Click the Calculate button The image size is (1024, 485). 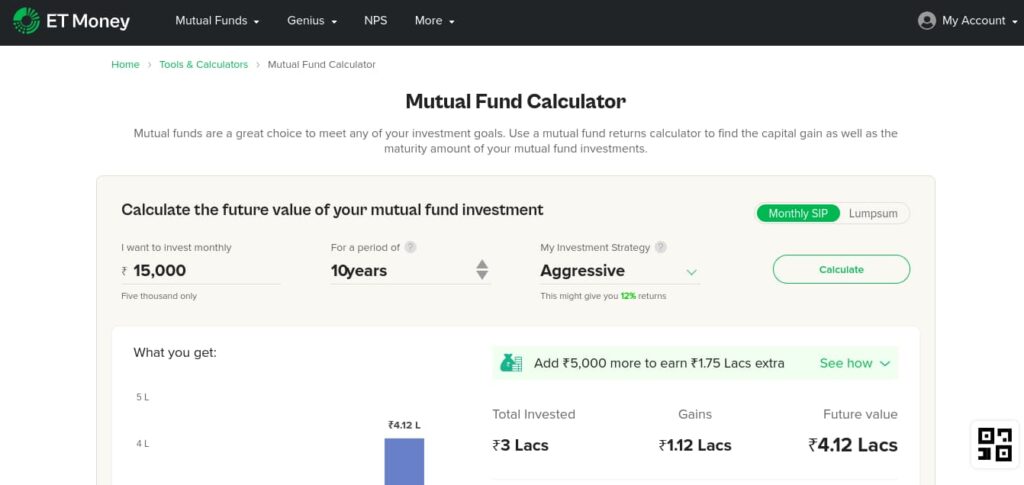pos(841,270)
